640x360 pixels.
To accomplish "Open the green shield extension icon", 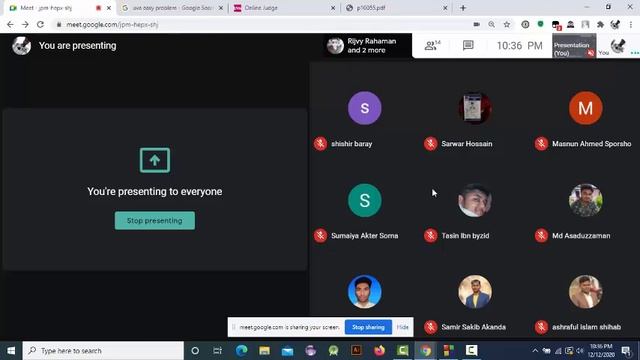I will [540, 24].
